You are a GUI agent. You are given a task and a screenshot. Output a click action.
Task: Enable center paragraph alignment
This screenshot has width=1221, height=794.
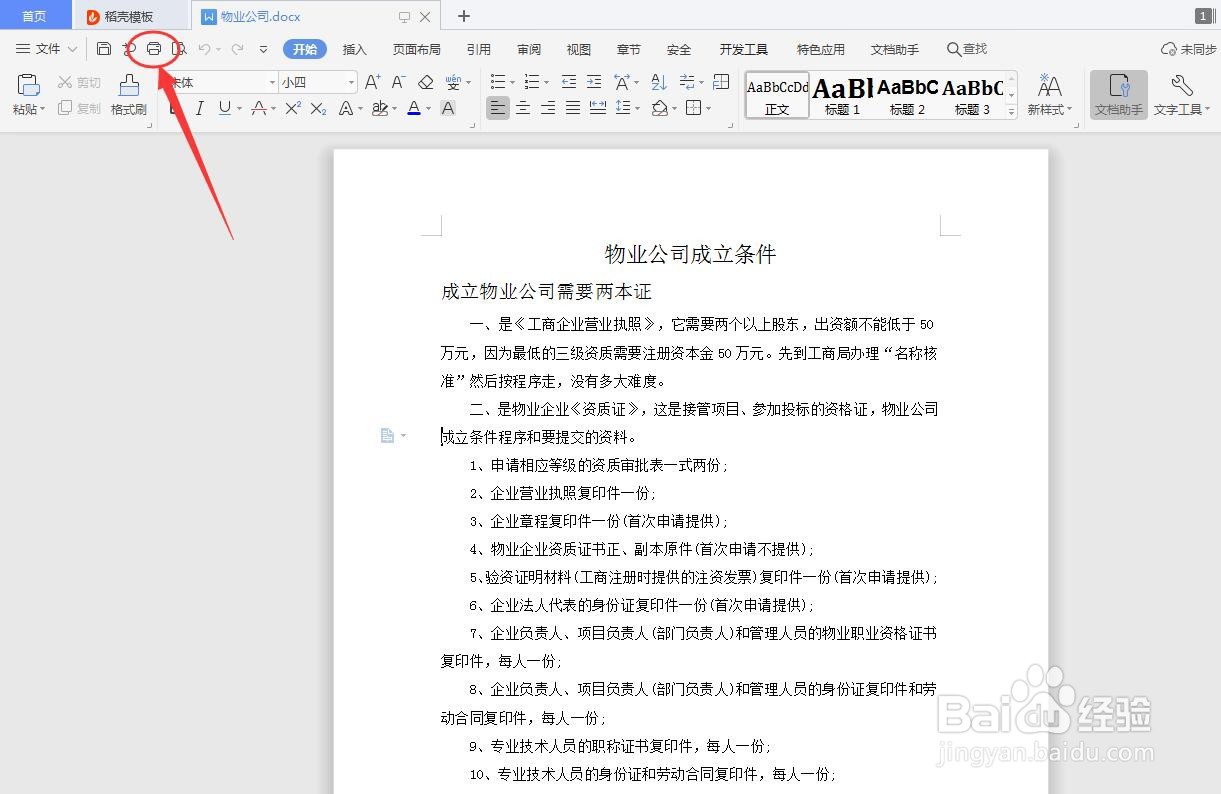522,108
